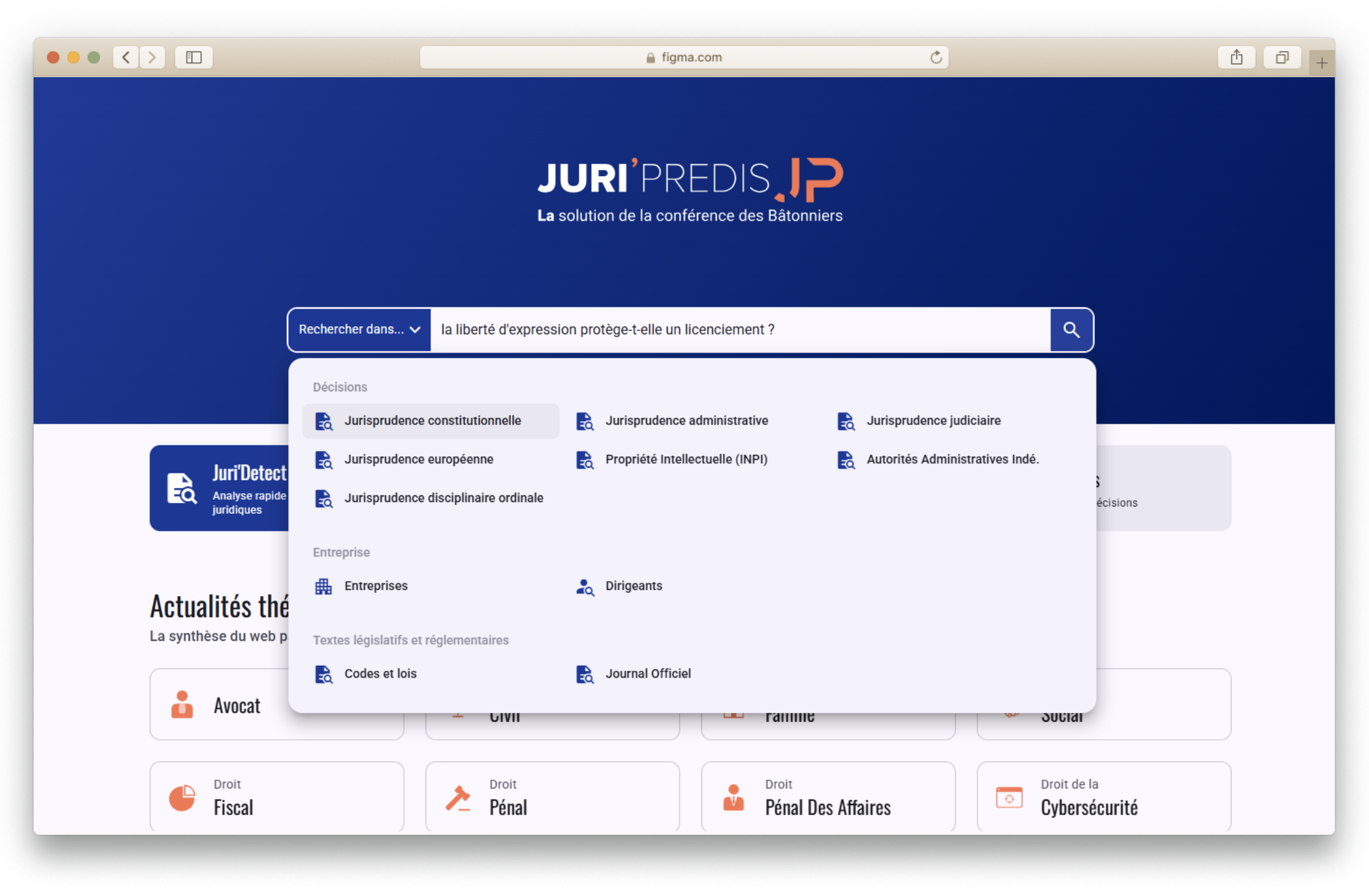Click the search magnifier button
This screenshot has width=1369, height=896.
click(1071, 330)
